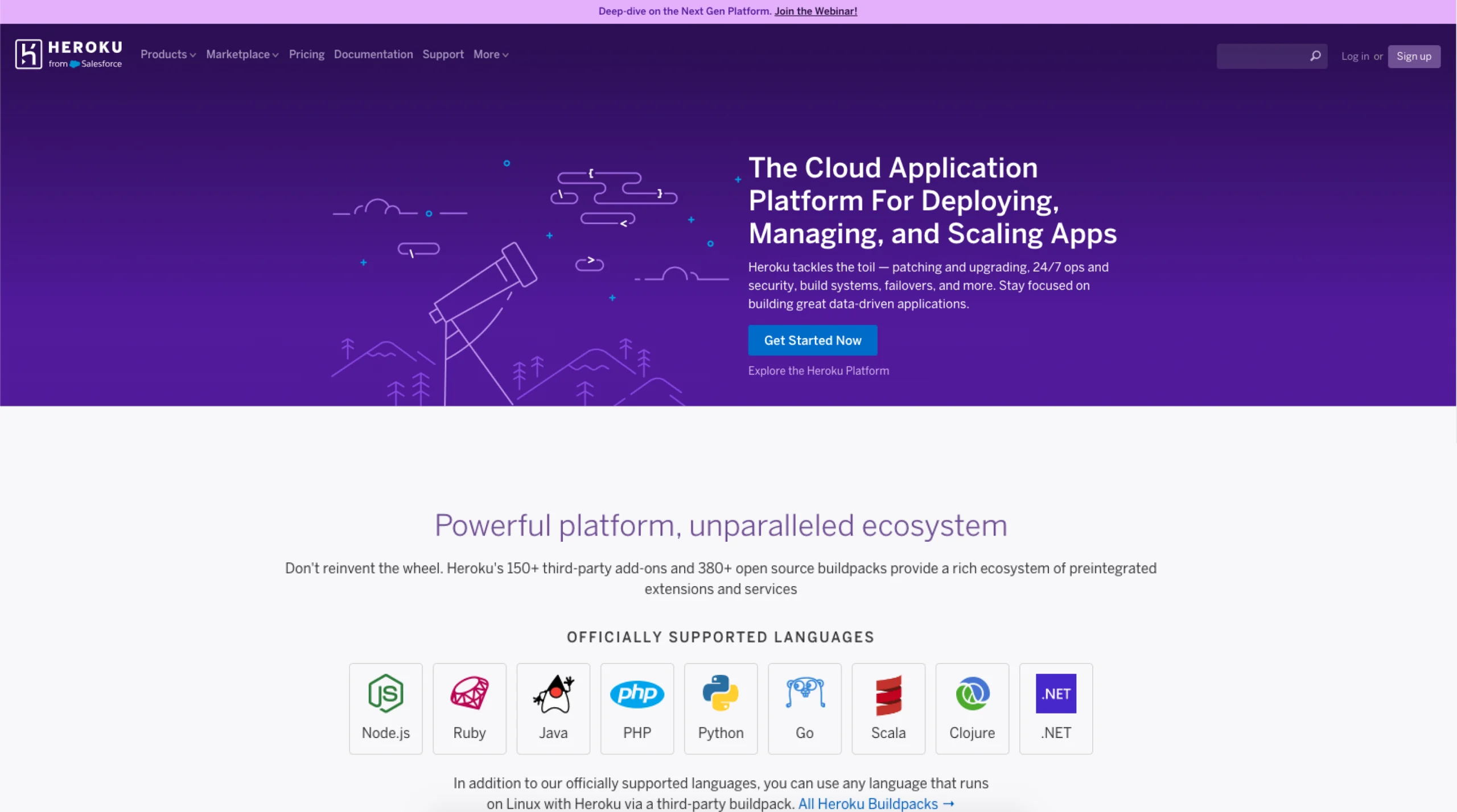This screenshot has width=1457, height=812.
Task: Click the search magnifier icon
Action: tap(1315, 56)
